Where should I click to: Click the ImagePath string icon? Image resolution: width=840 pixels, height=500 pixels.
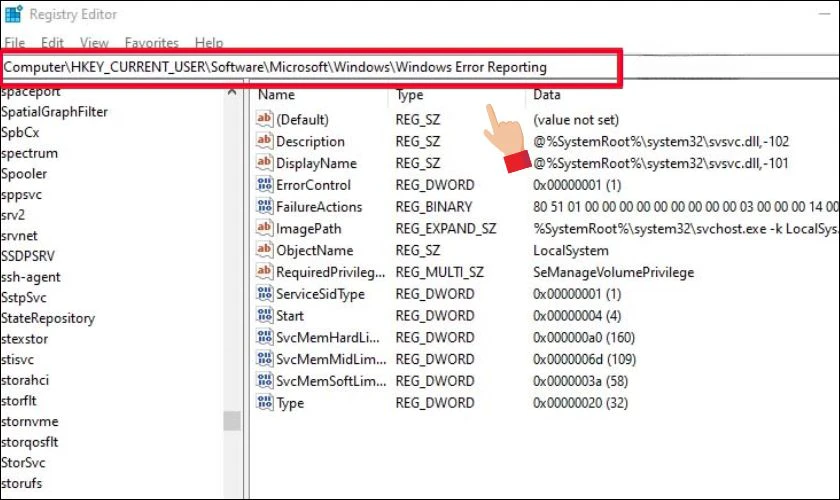[265, 228]
